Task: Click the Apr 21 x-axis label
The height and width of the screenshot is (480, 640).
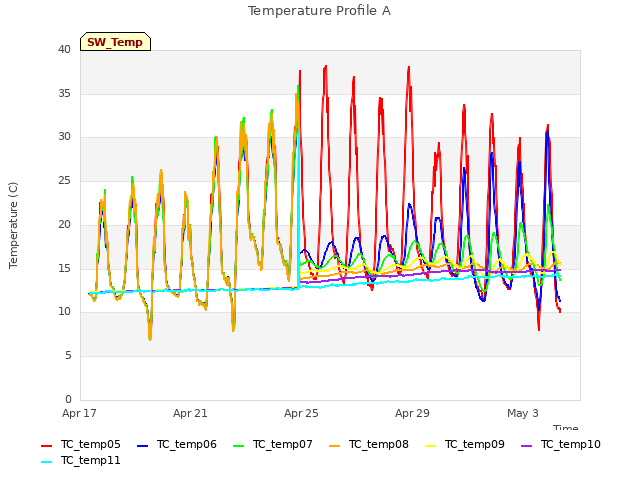Action: [190, 413]
